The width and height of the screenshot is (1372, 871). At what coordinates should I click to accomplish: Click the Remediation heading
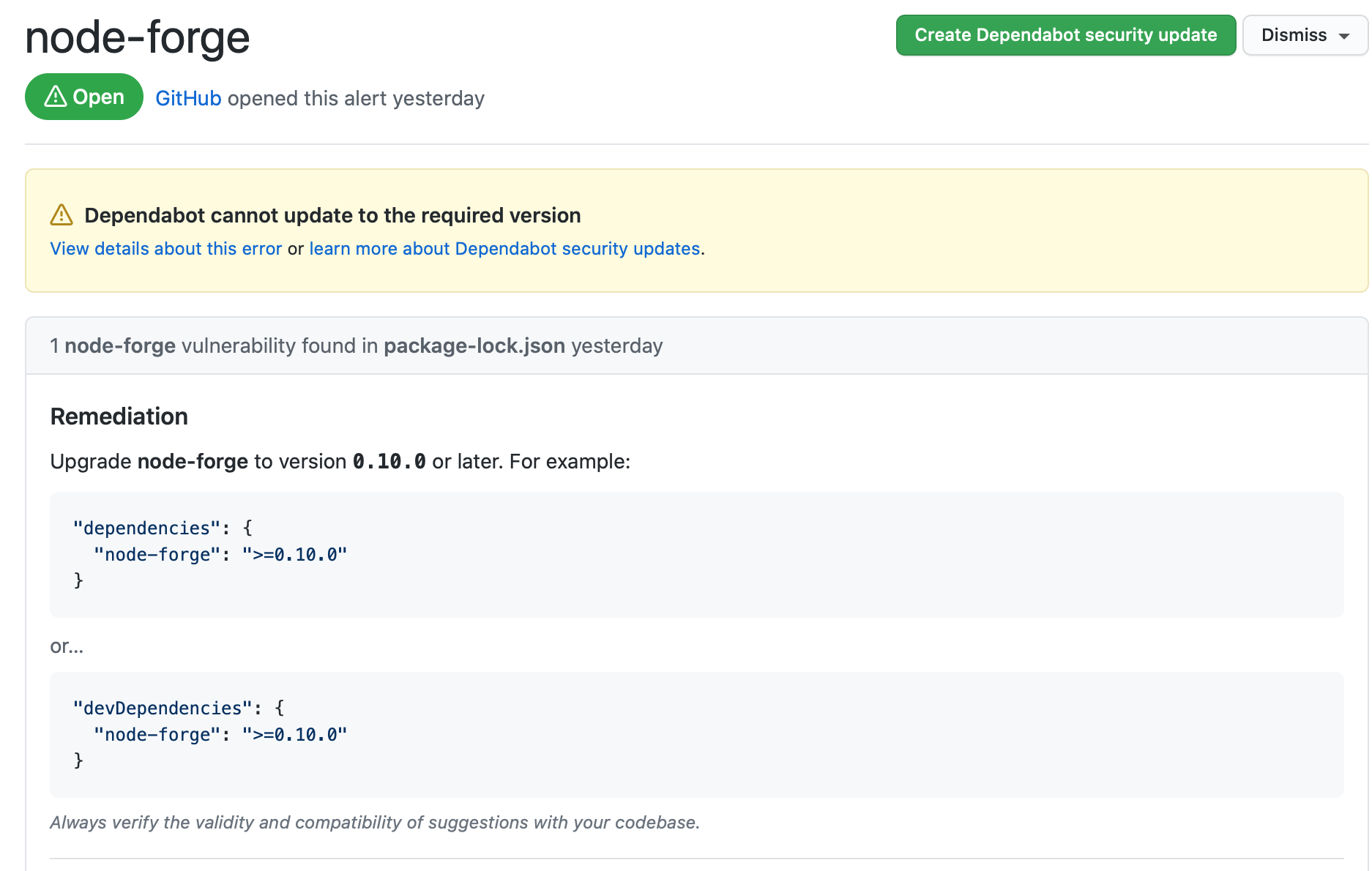click(119, 416)
